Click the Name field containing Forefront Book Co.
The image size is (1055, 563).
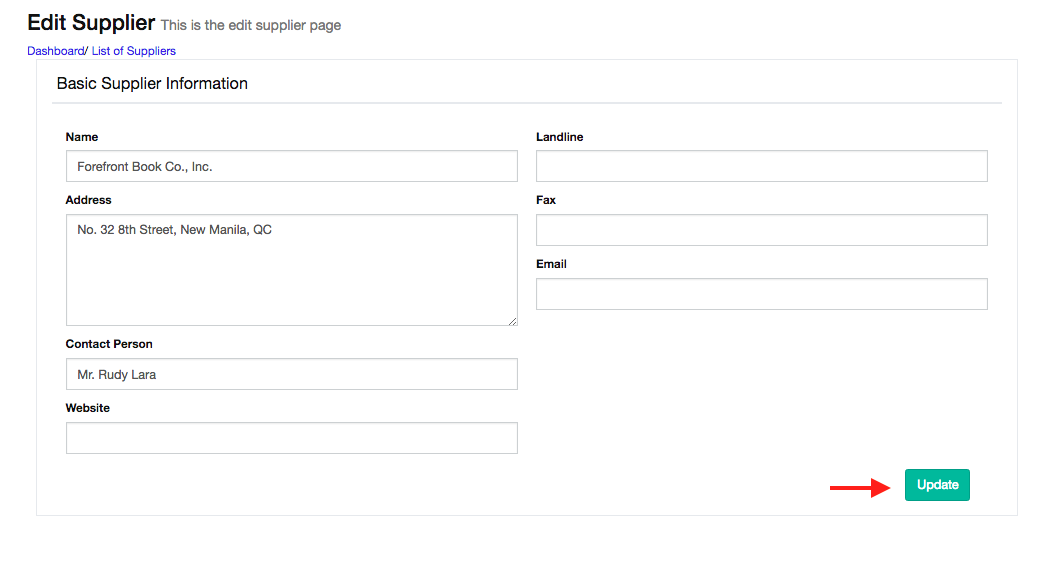[x=291, y=166]
